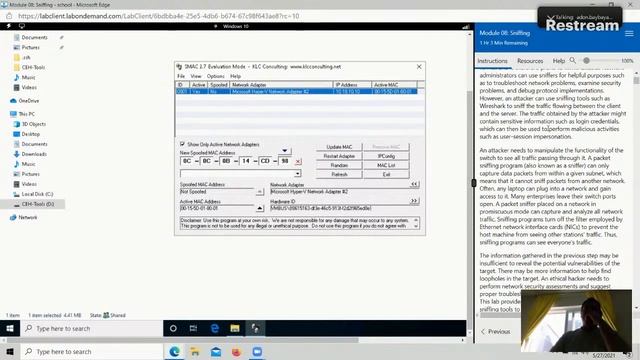Click Previous link in the instructions panel
This screenshot has height=360, width=640.
(x=496, y=331)
